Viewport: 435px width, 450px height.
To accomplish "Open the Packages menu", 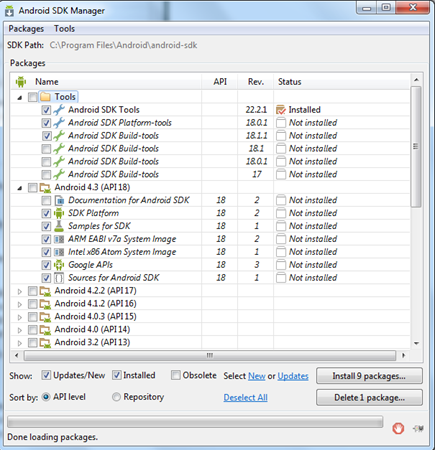I will 26,29.
